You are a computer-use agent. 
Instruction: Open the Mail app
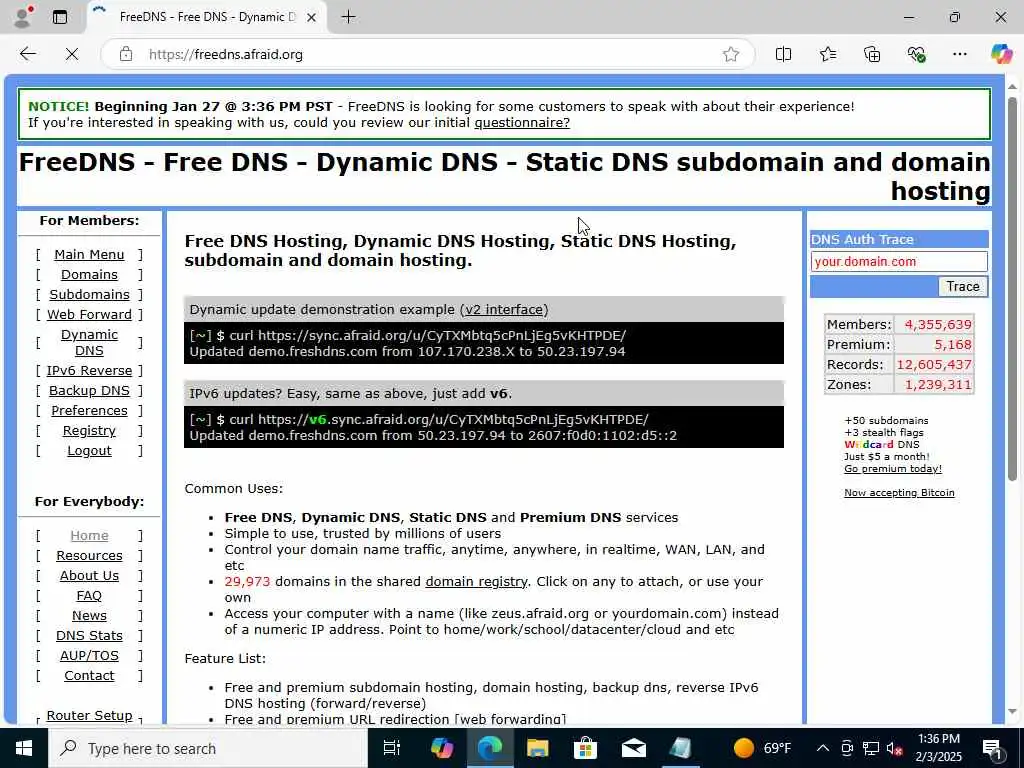pyautogui.click(x=633, y=748)
